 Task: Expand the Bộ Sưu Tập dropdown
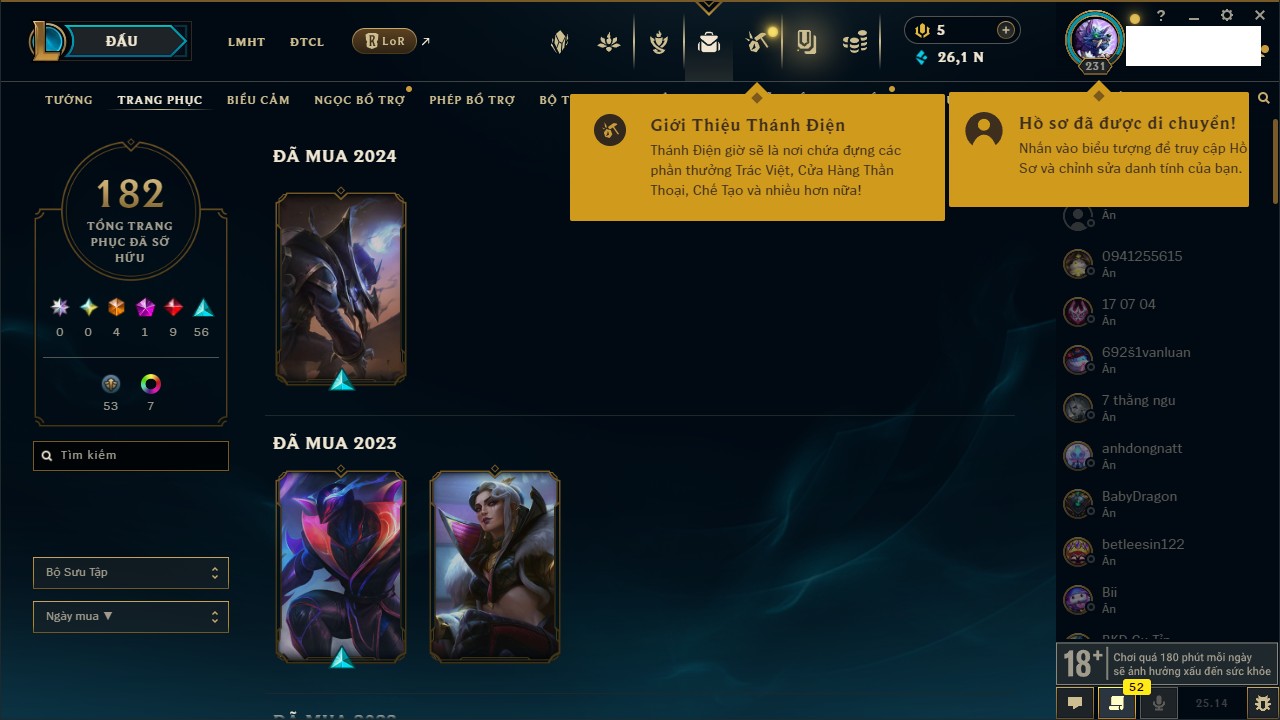(131, 573)
